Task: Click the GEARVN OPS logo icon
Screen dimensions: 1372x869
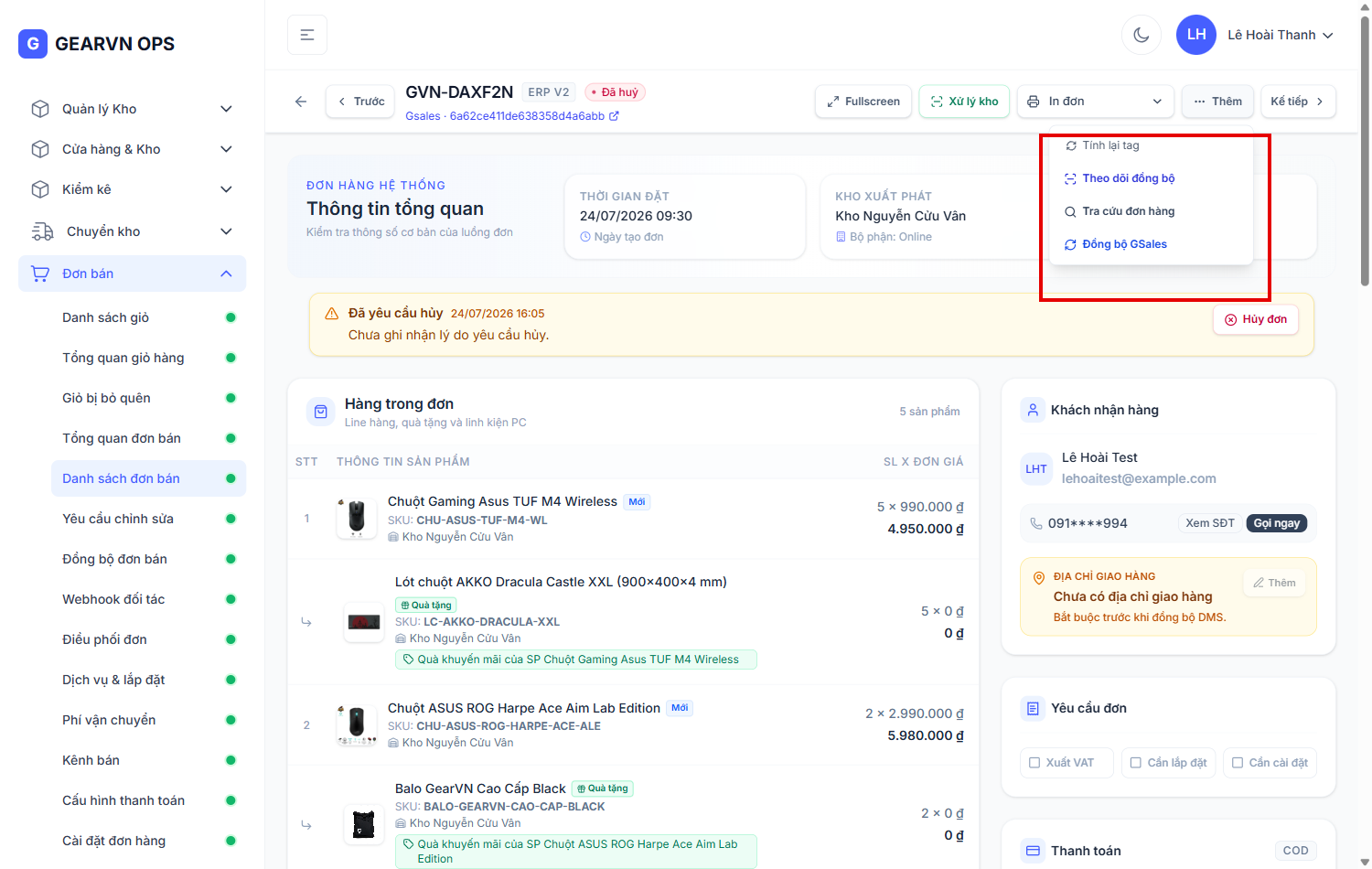Action: click(x=33, y=43)
